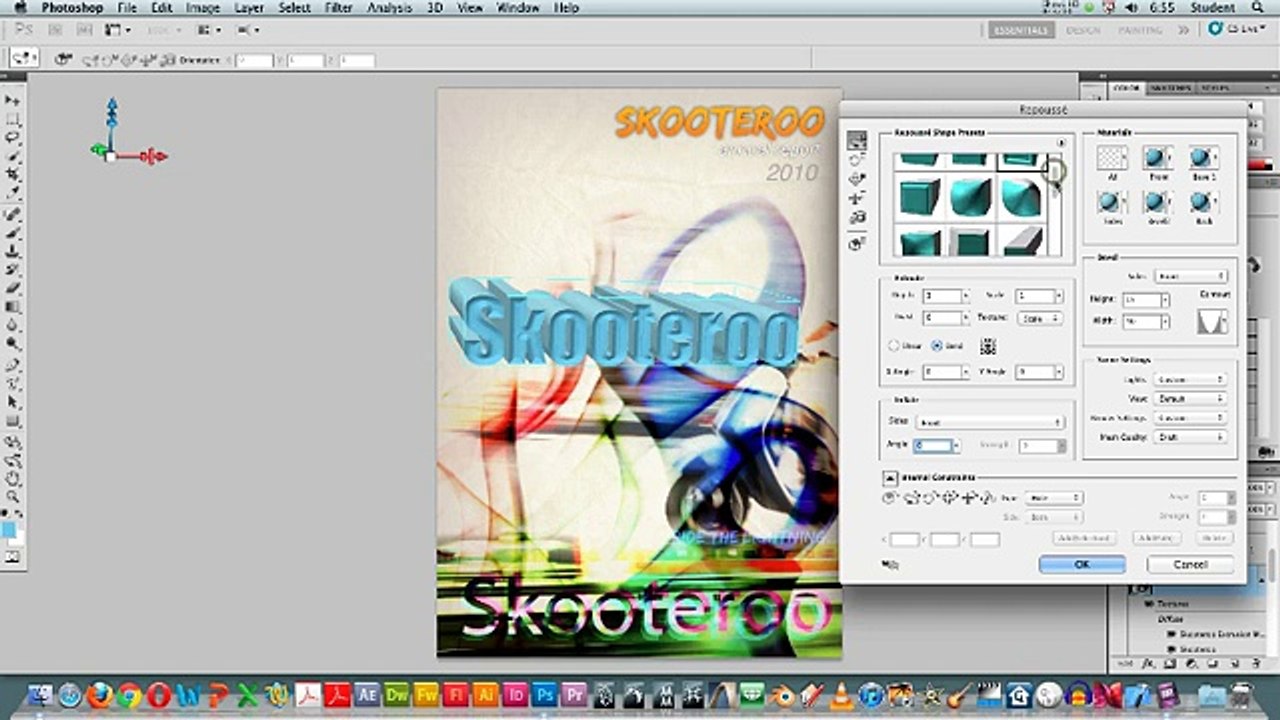Image resolution: width=1280 pixels, height=720 pixels.
Task: Launch Firefox from the dock
Action: [x=99, y=693]
